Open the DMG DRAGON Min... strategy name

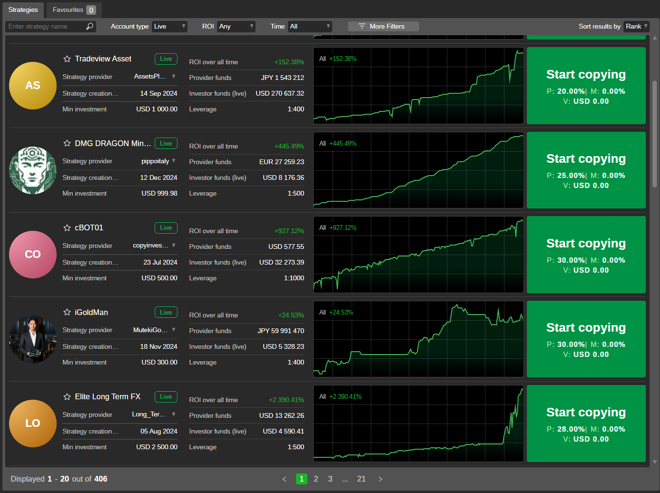click(x=113, y=144)
